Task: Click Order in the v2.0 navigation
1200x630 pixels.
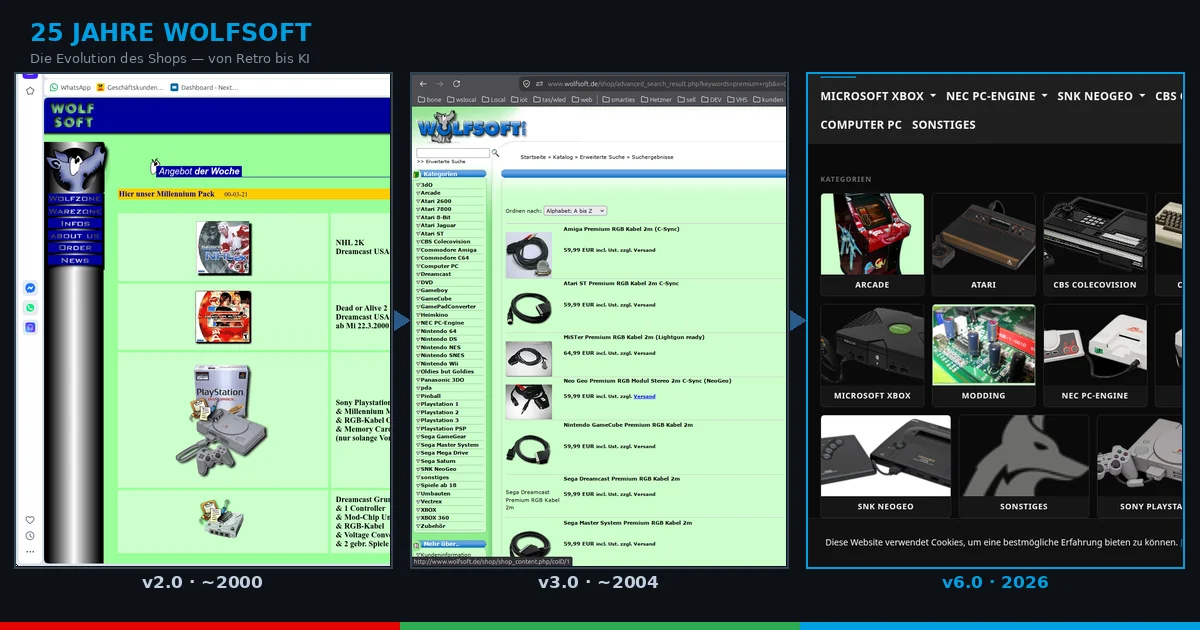Action: (75, 247)
